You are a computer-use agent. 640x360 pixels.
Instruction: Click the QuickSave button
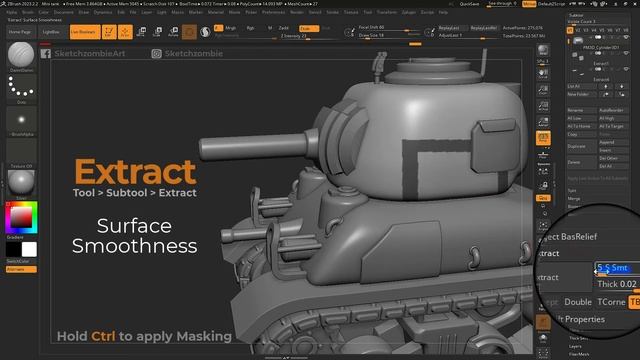pyautogui.click(x=469, y=4)
